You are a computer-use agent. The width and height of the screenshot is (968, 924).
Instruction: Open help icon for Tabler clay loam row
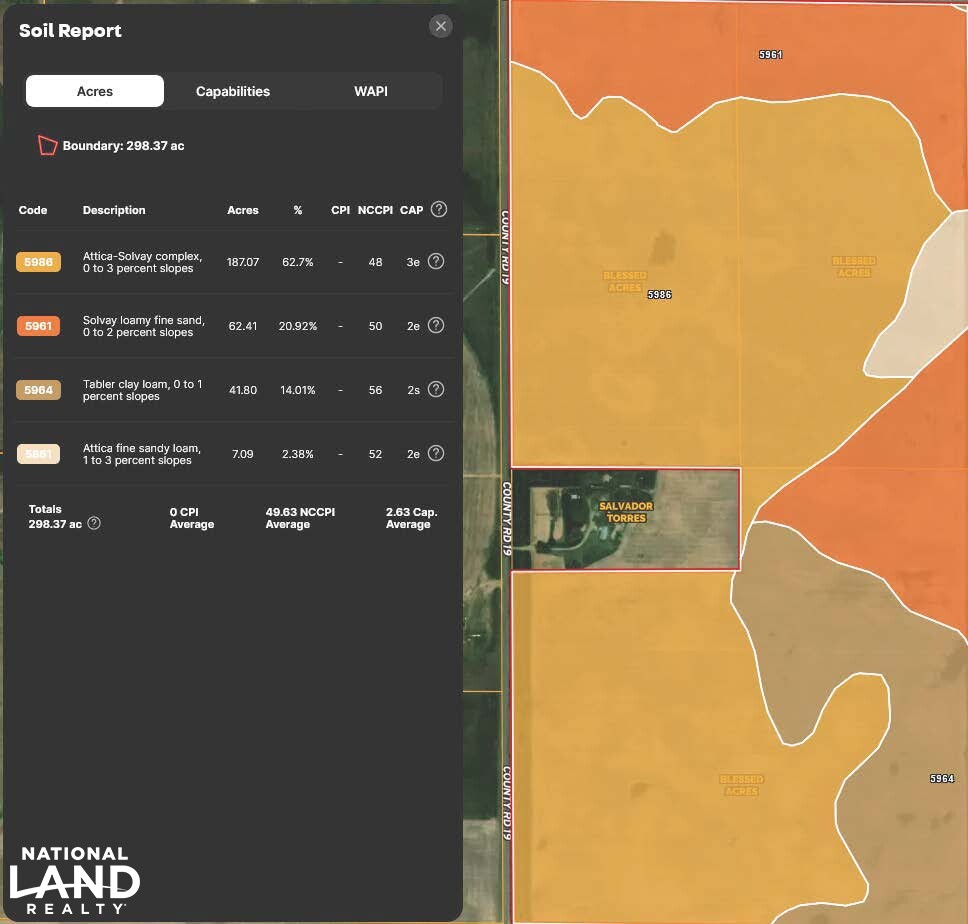point(436,389)
